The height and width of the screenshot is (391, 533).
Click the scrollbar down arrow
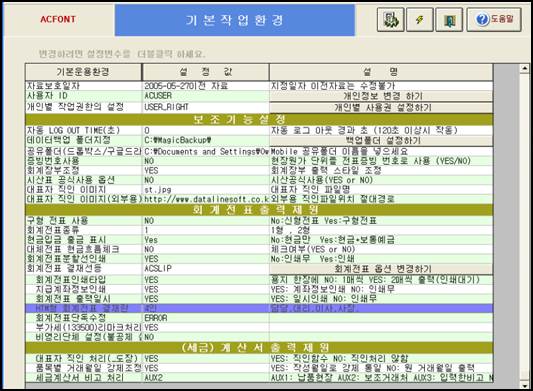524,386
